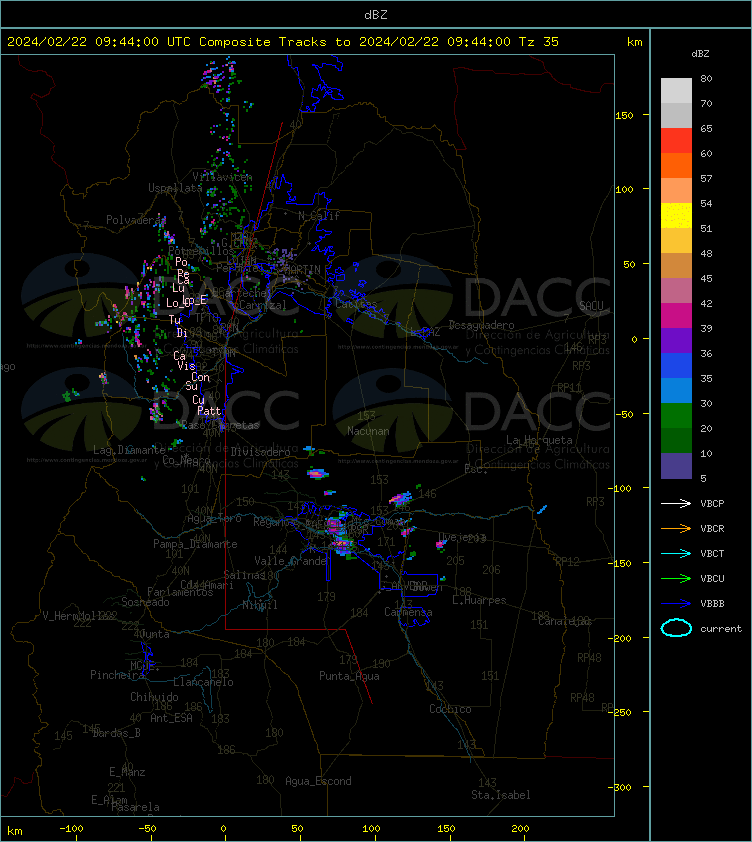Click the 'N_Calif' map label
Viewport: 752px width, 842px height.
[x=319, y=216]
